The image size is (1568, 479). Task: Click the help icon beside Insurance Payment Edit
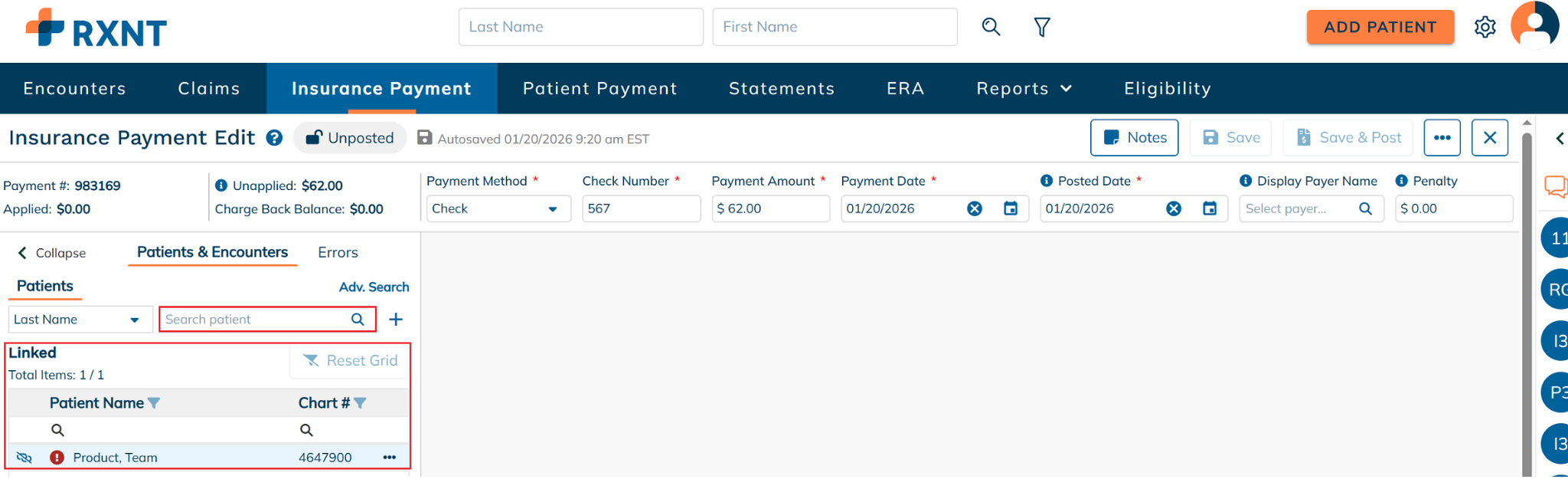tap(274, 138)
